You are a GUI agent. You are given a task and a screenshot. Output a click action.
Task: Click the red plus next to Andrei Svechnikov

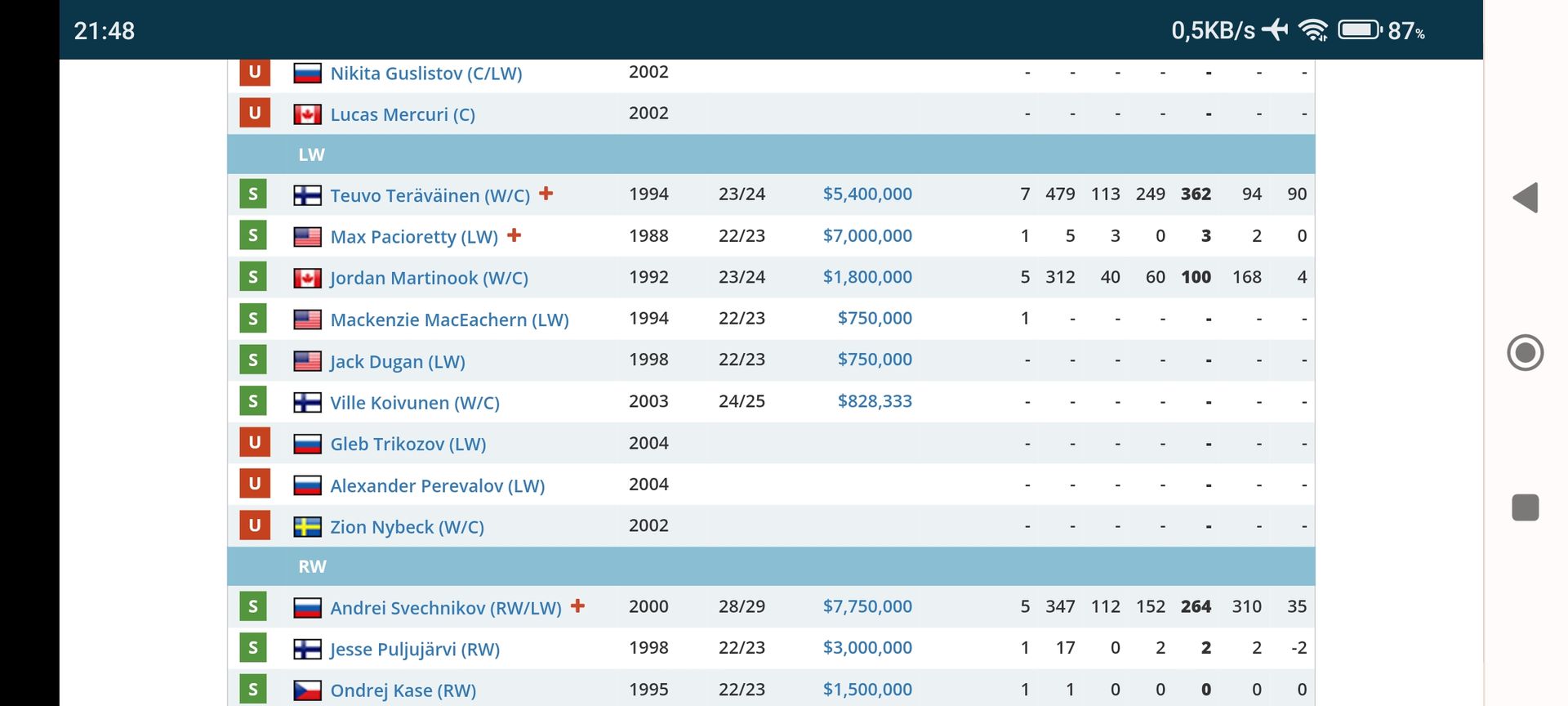tap(577, 606)
